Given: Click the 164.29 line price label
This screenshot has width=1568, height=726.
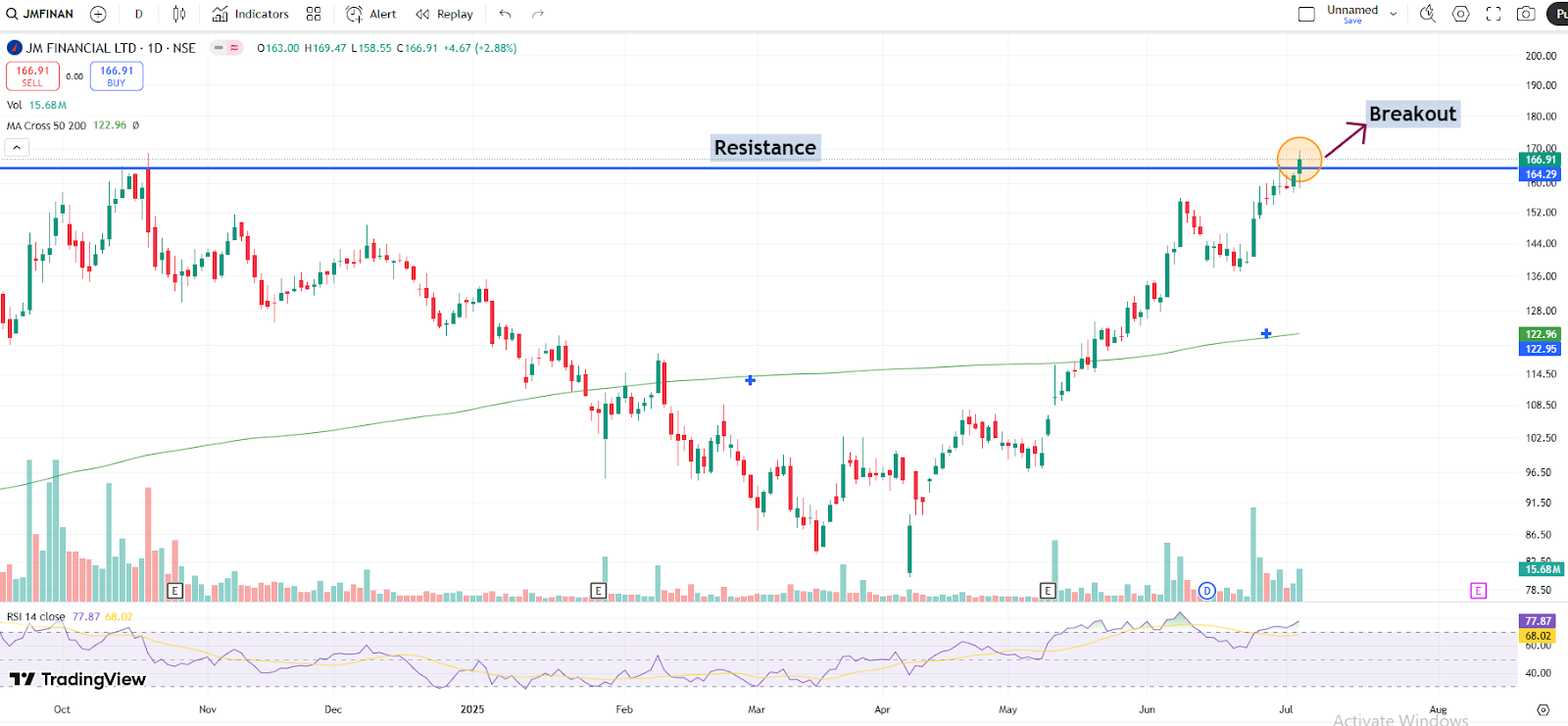Looking at the screenshot, I should (1540, 174).
